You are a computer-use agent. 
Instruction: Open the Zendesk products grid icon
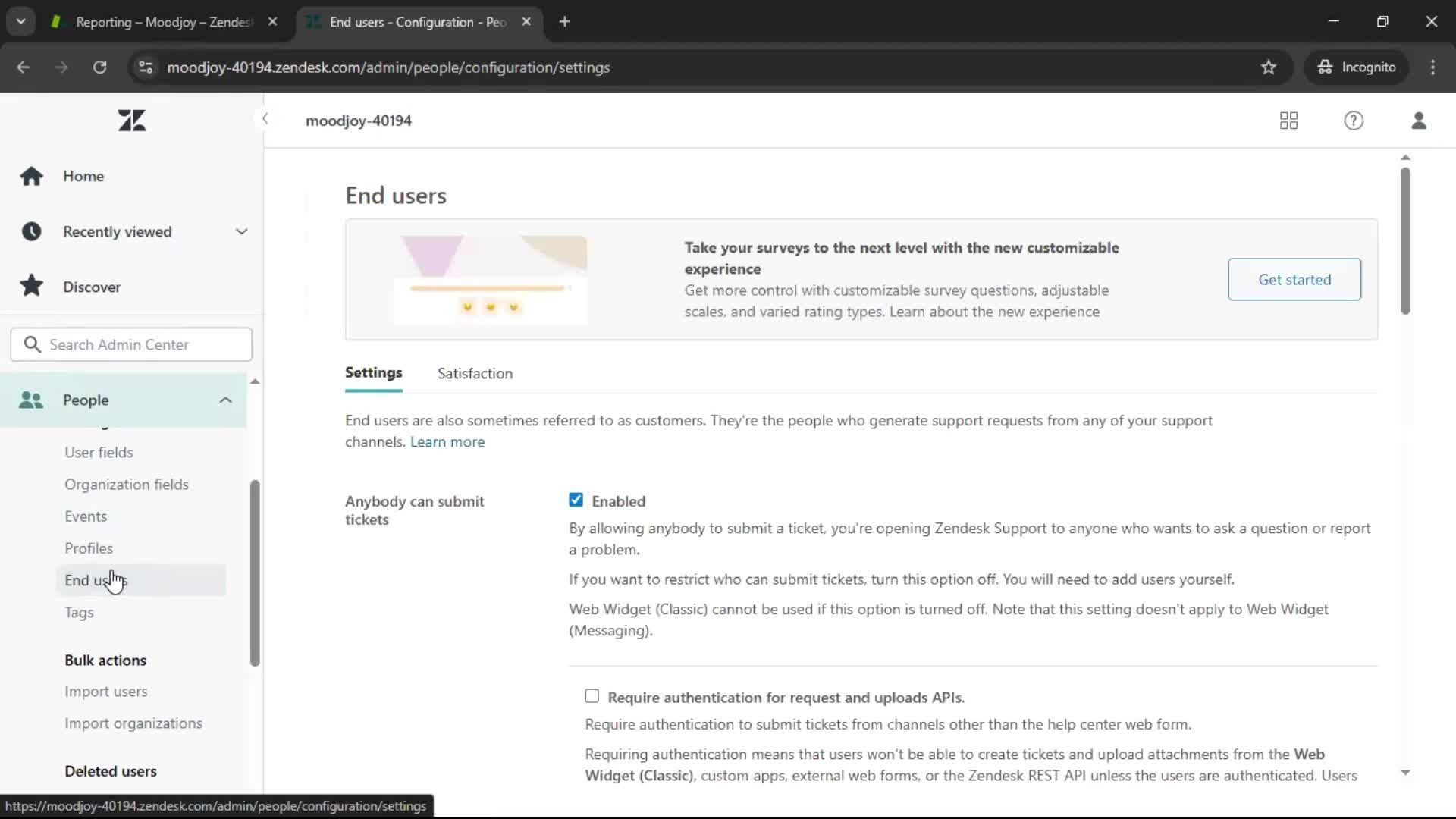tap(1288, 121)
